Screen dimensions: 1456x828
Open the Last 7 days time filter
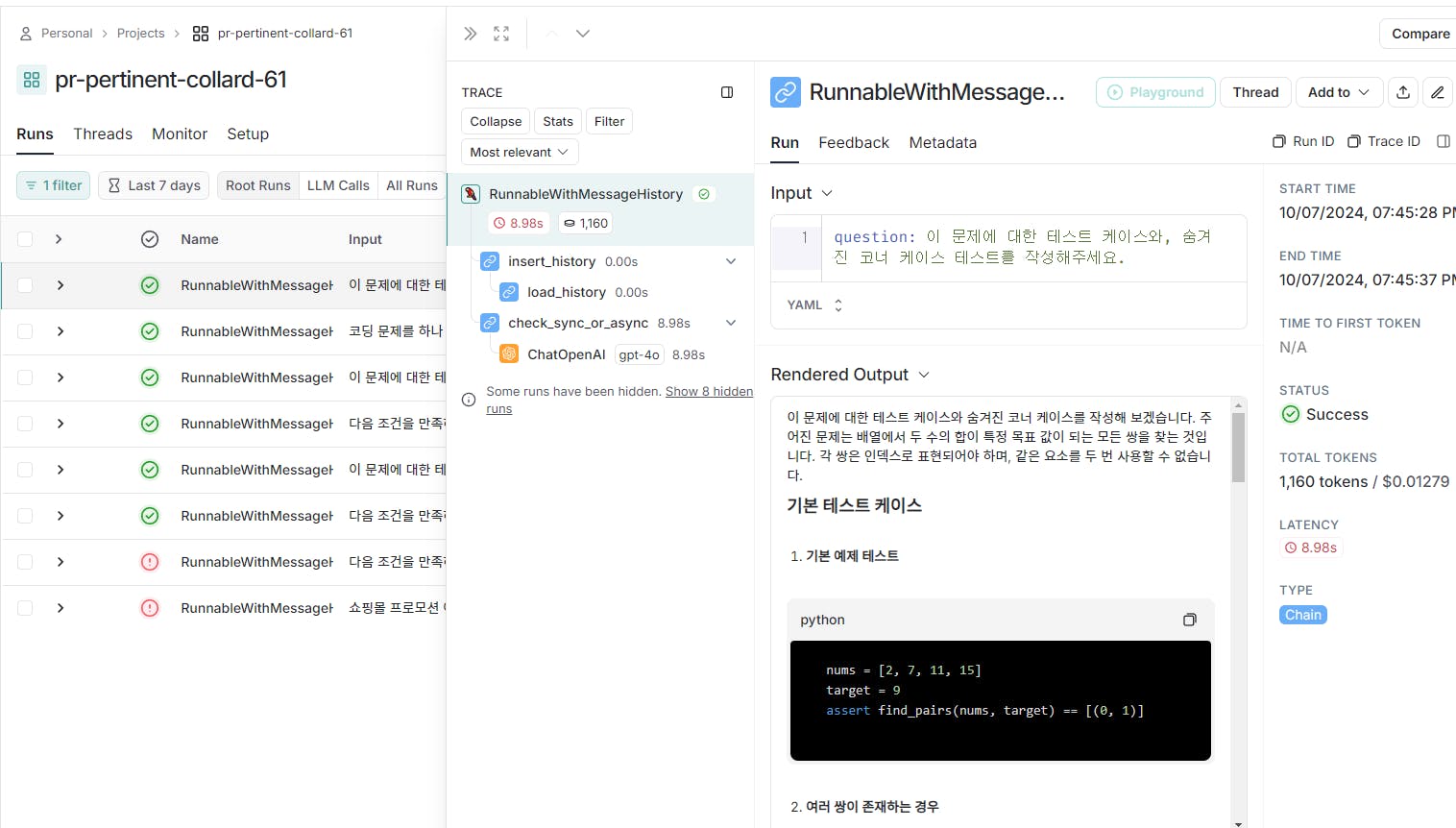point(155,185)
